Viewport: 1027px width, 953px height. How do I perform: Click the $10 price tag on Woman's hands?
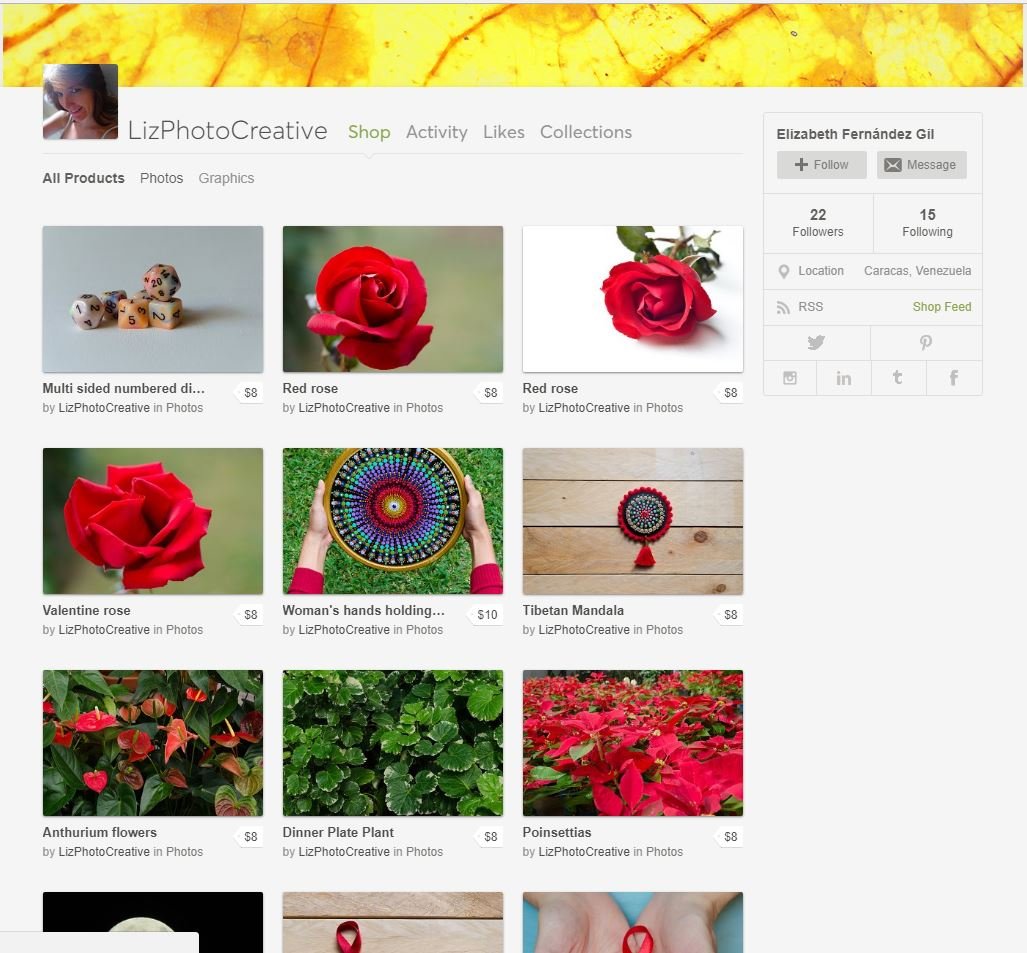pyautogui.click(x=487, y=614)
